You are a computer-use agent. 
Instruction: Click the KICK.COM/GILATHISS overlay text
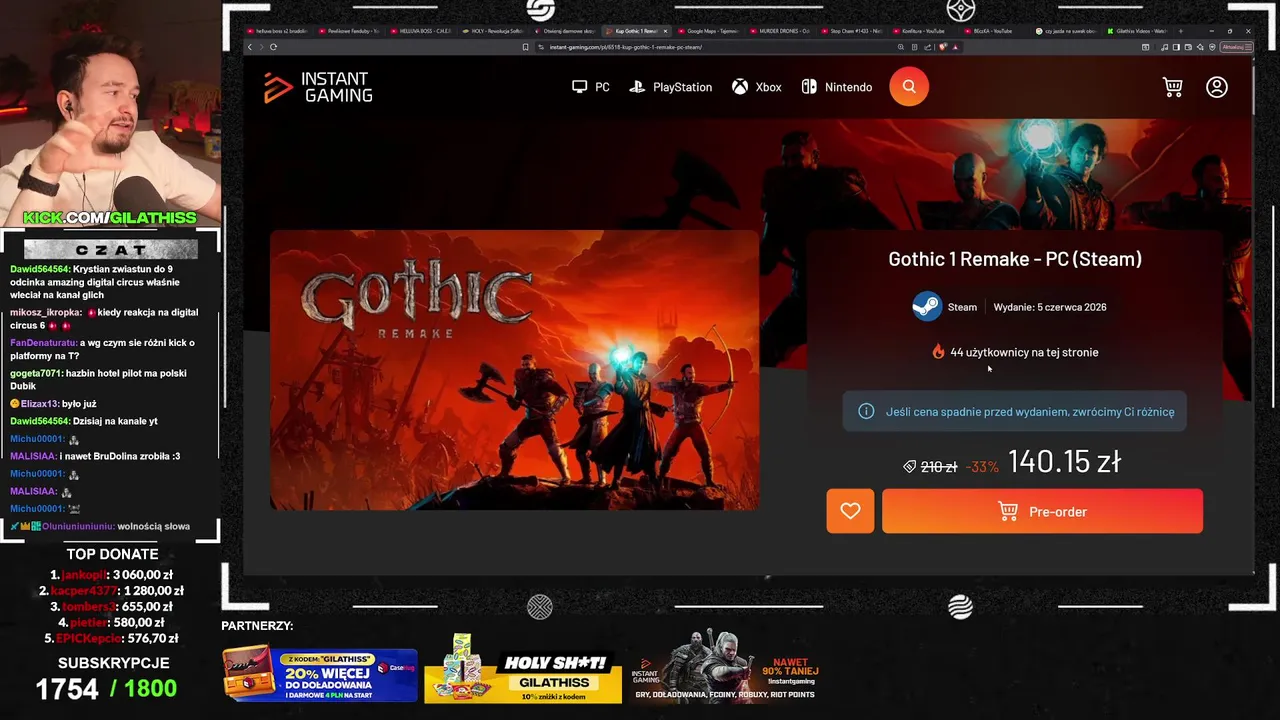pyautogui.click(x=110, y=217)
